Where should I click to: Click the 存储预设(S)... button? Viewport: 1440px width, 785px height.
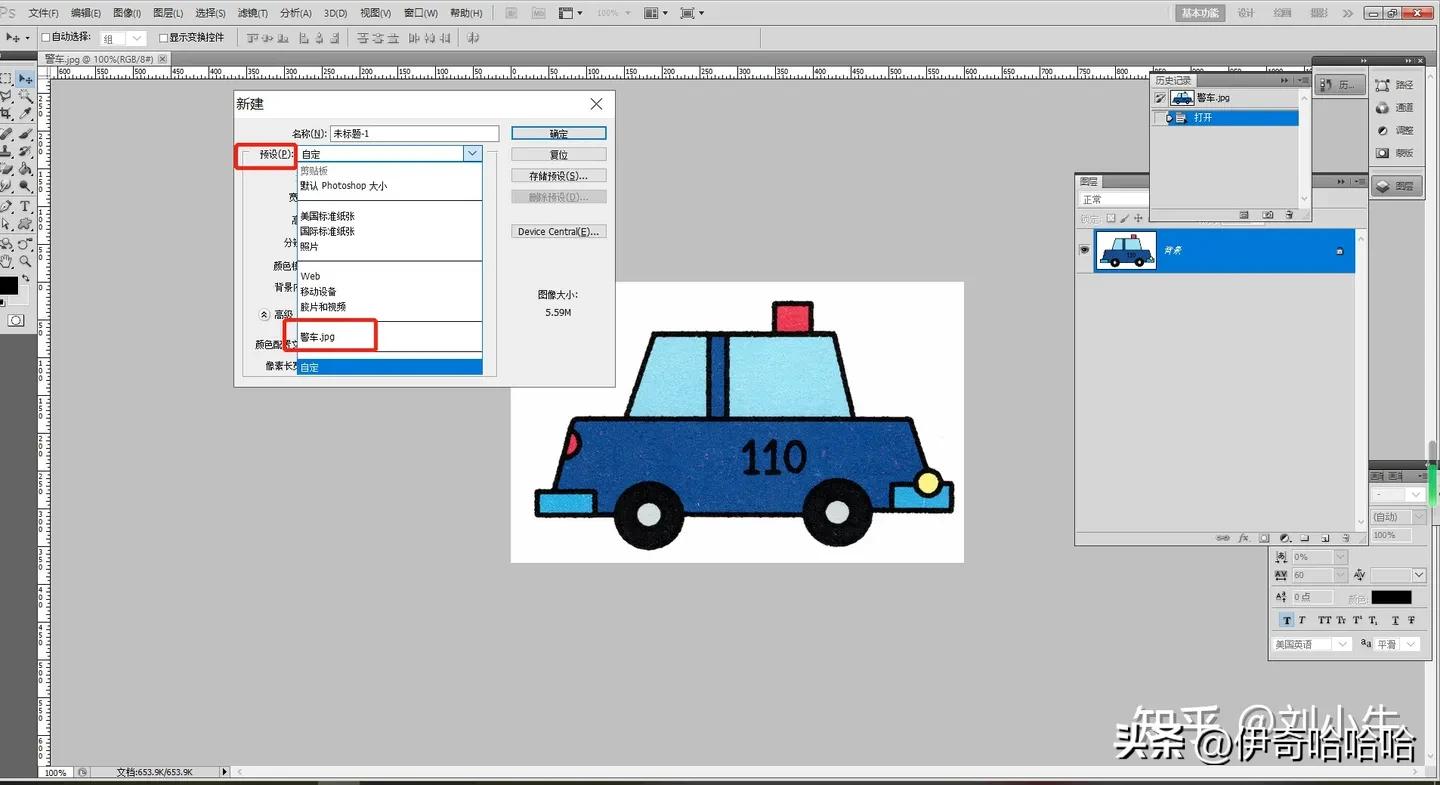[x=558, y=176]
